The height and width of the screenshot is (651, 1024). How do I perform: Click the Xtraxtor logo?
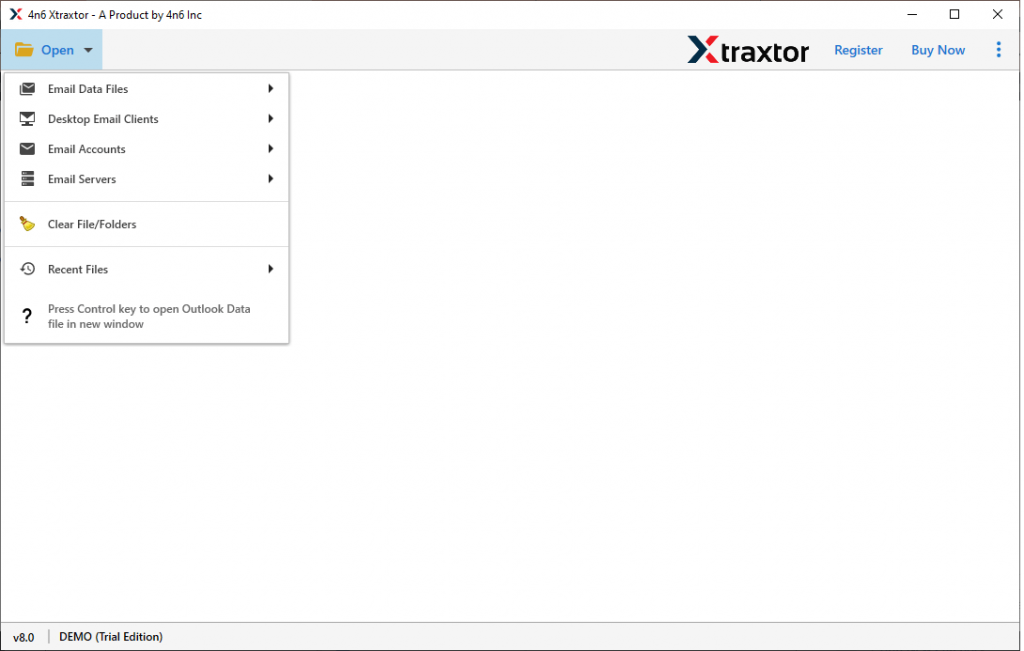pos(748,49)
